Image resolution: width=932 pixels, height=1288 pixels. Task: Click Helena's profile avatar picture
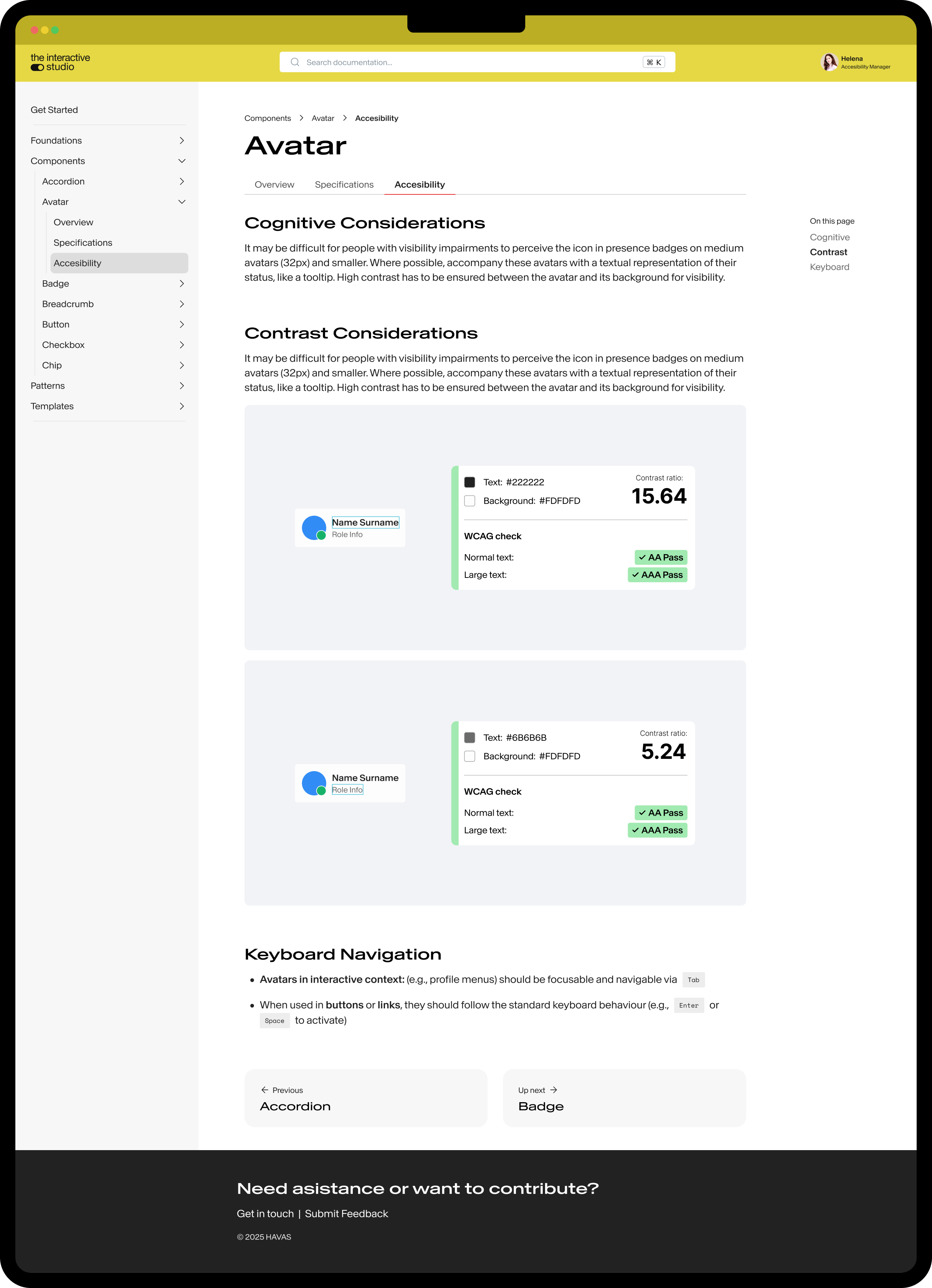pyautogui.click(x=830, y=62)
